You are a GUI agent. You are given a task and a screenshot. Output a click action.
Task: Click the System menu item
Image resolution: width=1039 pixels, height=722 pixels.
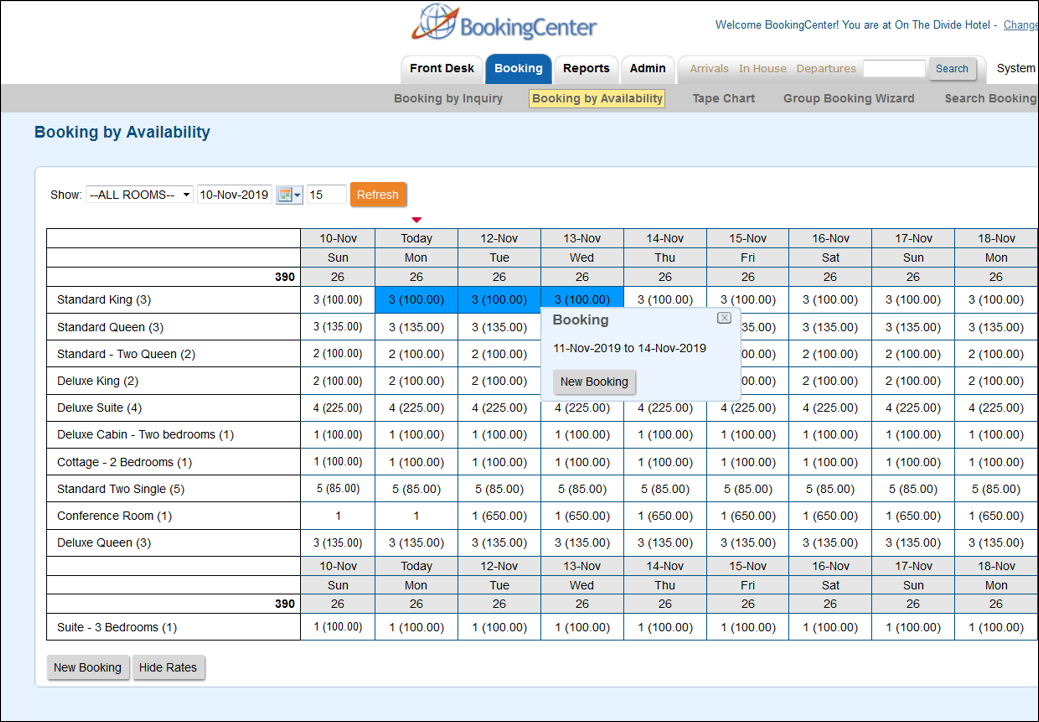(1016, 68)
